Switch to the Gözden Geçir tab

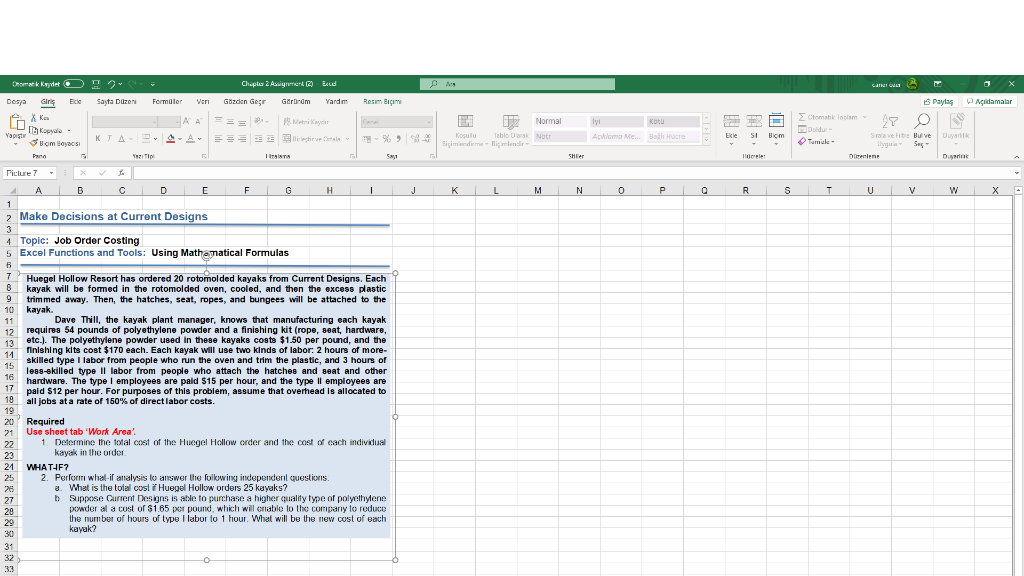245,101
